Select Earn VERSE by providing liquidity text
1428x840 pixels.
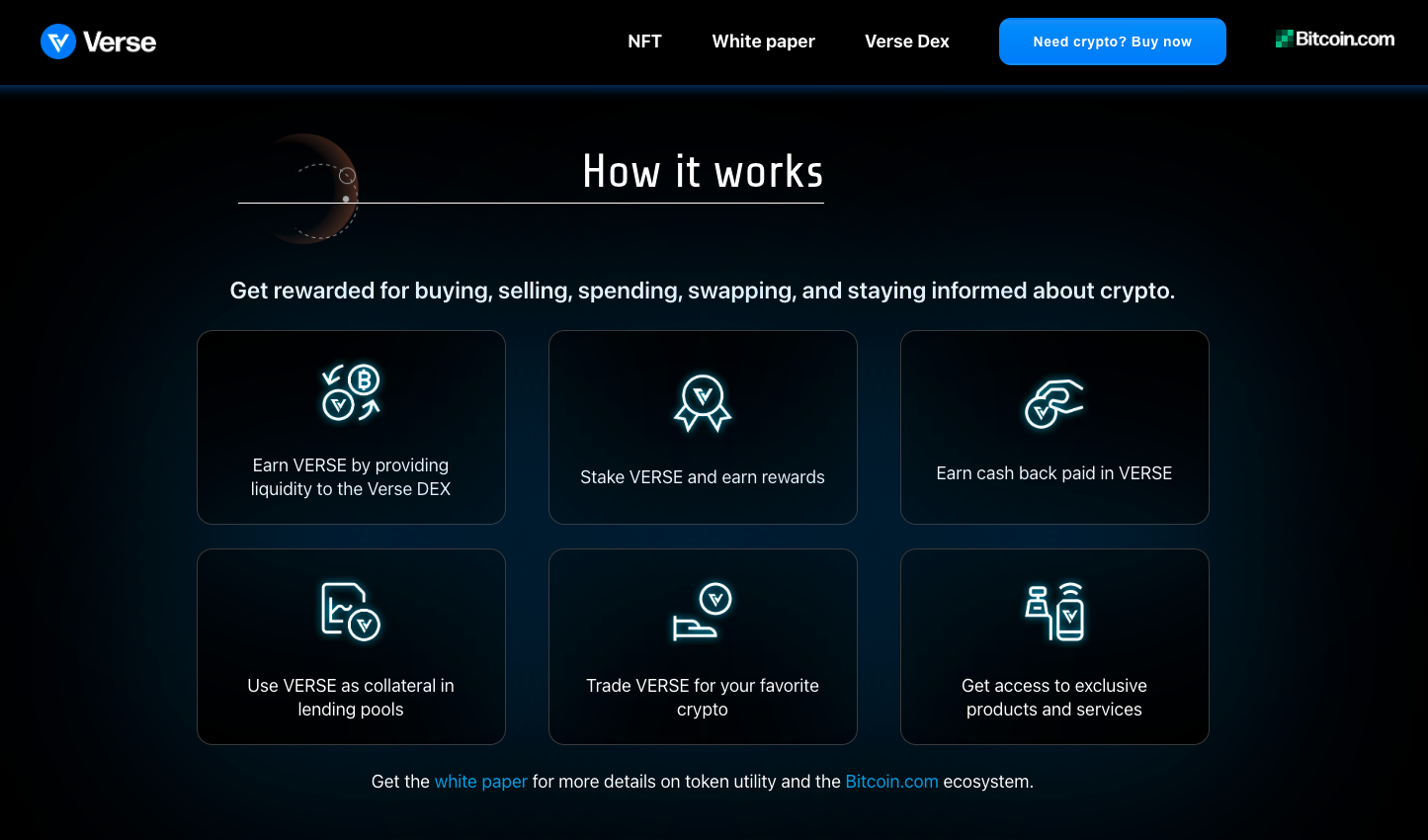point(351,477)
